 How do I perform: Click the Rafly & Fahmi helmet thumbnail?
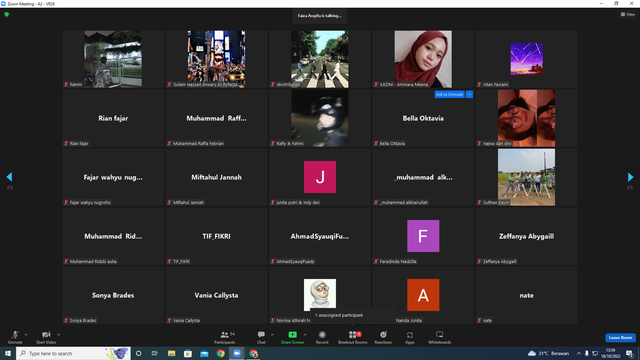click(x=320, y=118)
